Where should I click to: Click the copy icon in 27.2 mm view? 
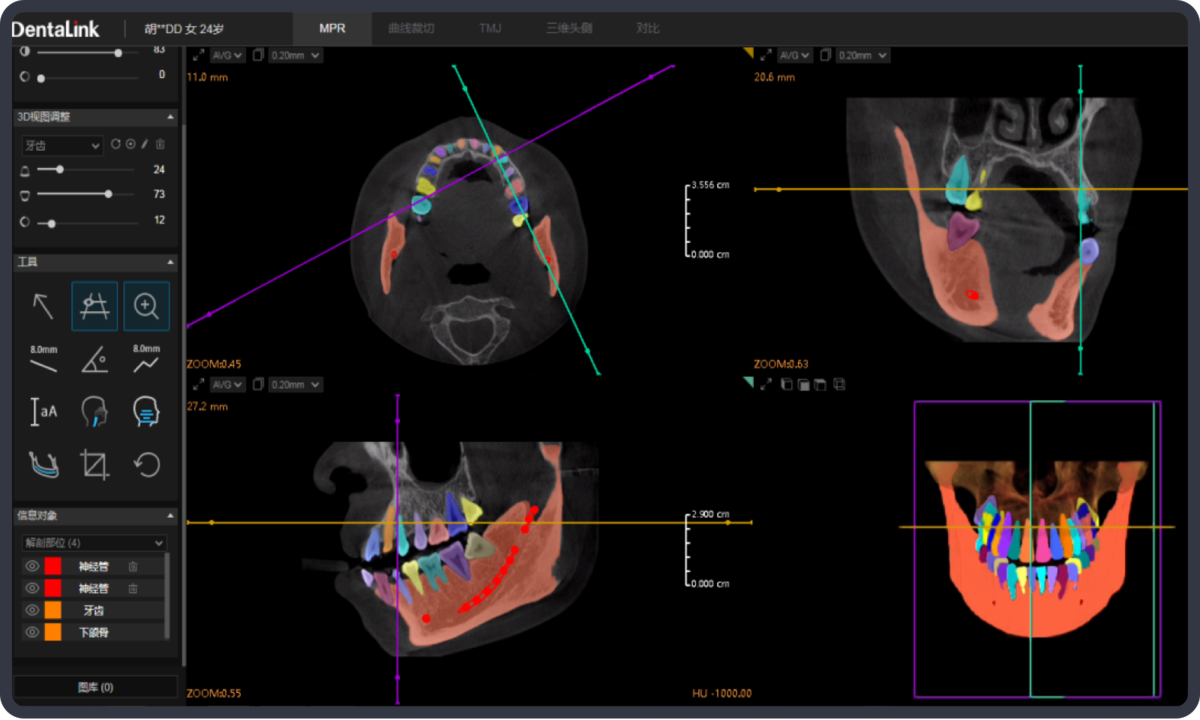258,384
